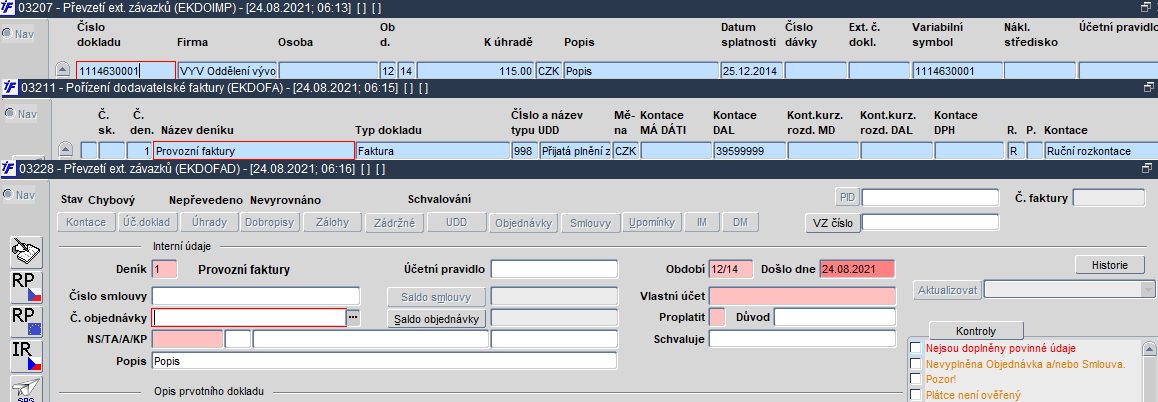Screen dimensions: 1158x402
Task: Focus the Č. objednávky input field
Action: (249, 318)
